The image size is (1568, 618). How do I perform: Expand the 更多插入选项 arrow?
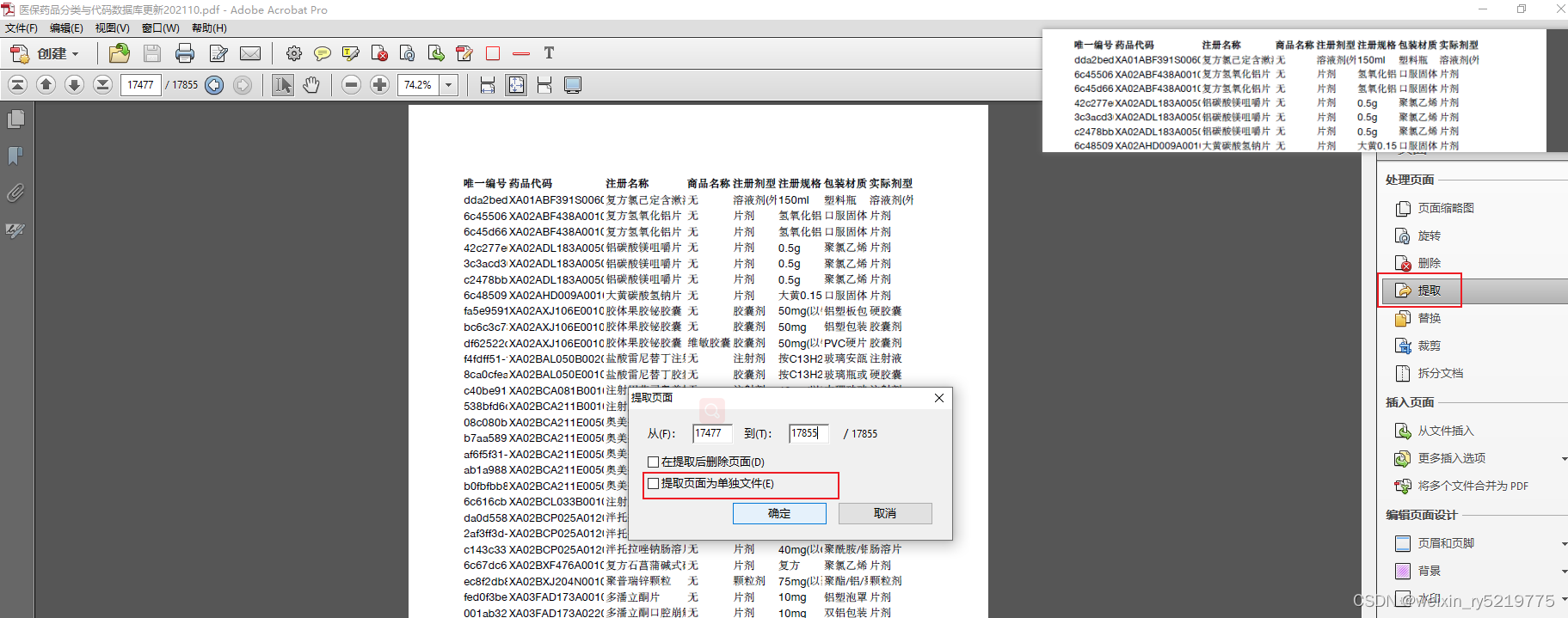point(1563,458)
